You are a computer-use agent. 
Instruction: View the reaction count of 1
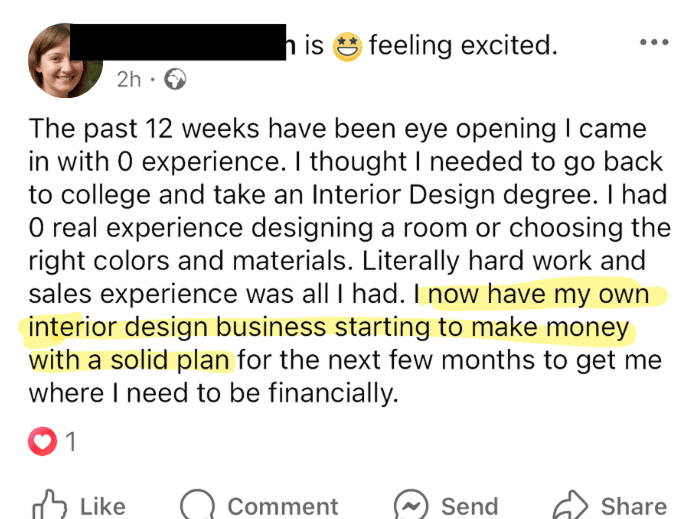tap(71, 441)
